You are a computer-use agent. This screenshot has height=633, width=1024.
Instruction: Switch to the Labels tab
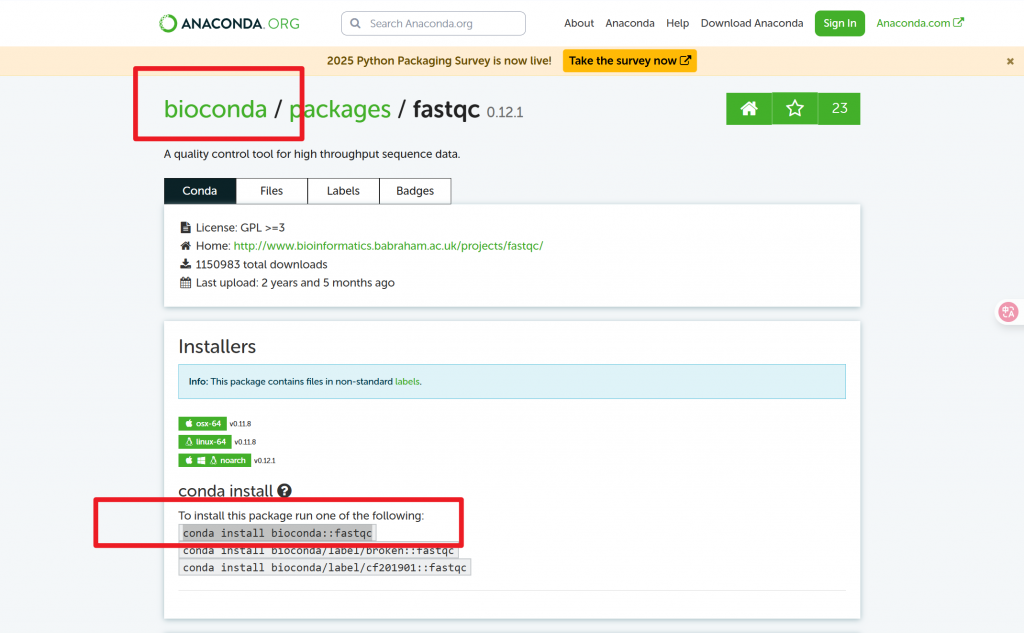344,191
